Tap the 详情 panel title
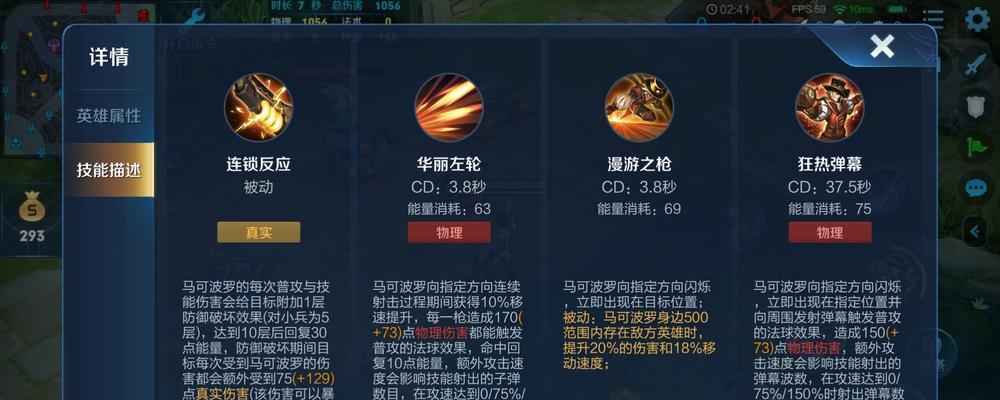Screen dimensions: 1000x400 pos(109,57)
